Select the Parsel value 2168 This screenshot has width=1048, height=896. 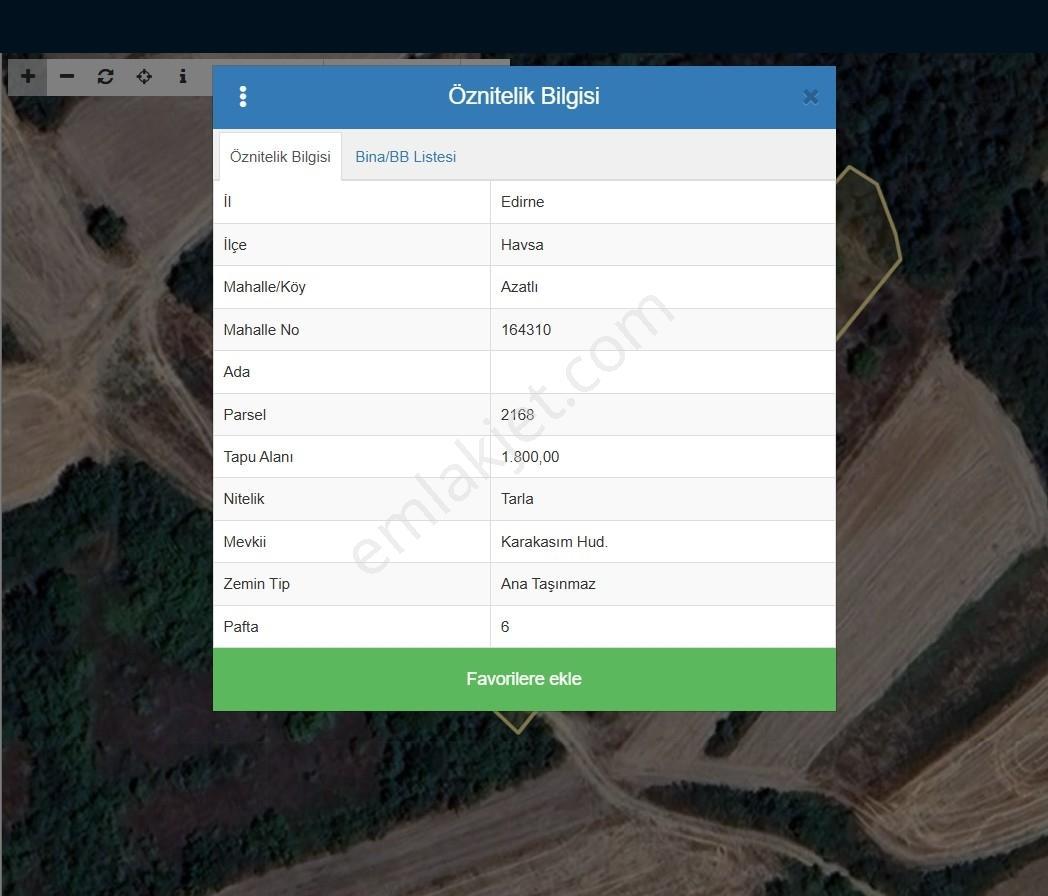517,414
